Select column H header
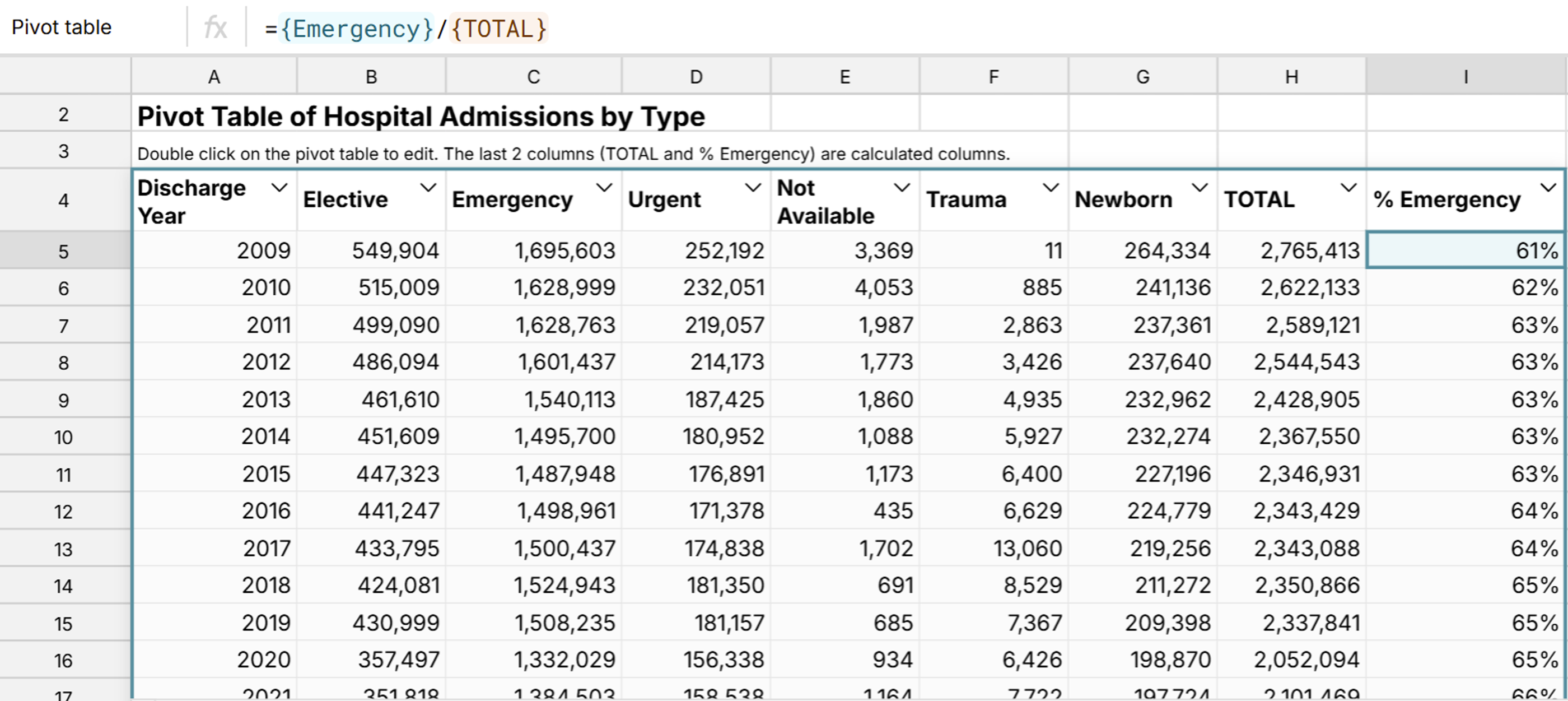 (x=1292, y=76)
